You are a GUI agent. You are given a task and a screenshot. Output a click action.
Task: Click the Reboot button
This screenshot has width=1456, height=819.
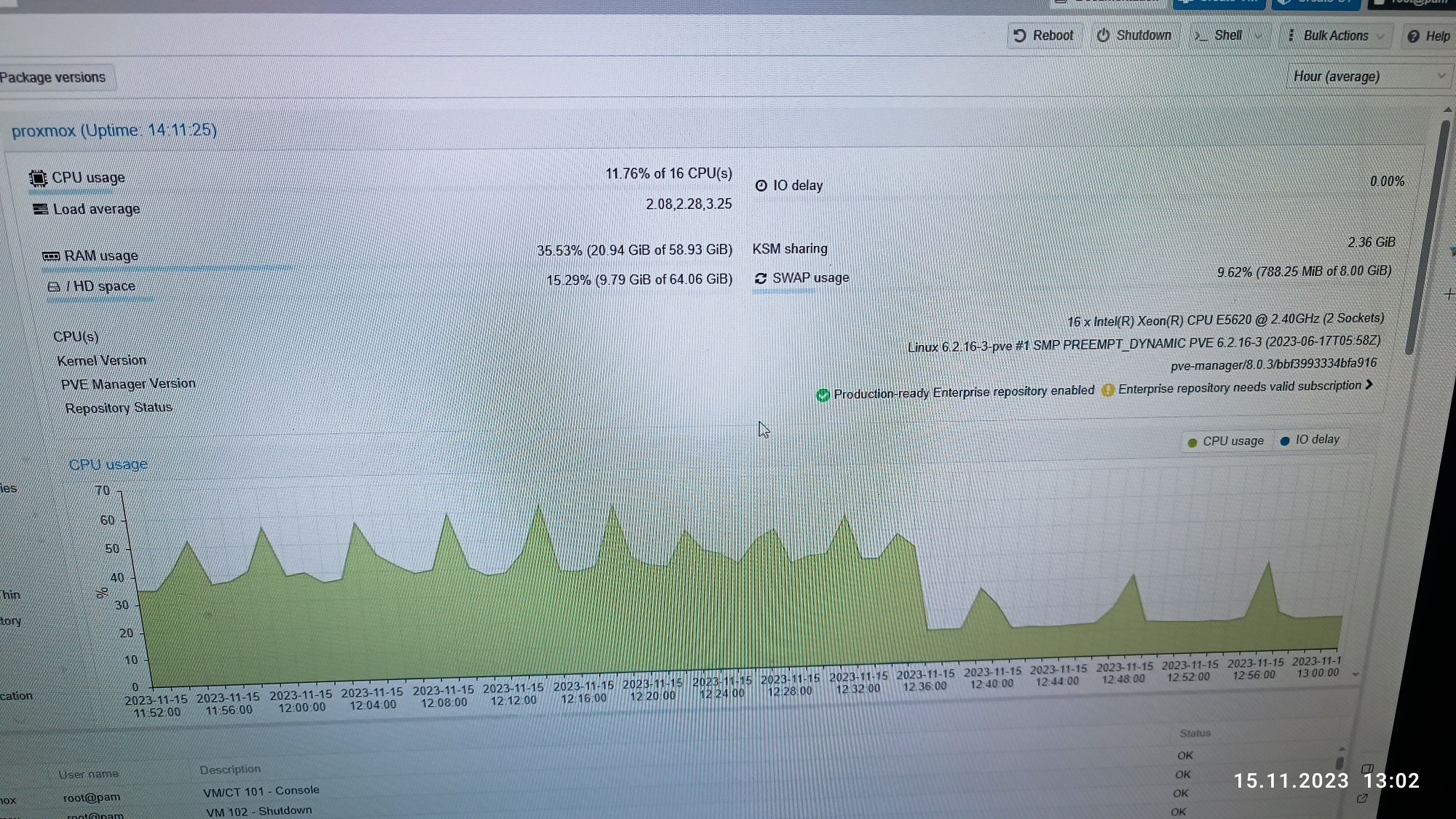1044,36
